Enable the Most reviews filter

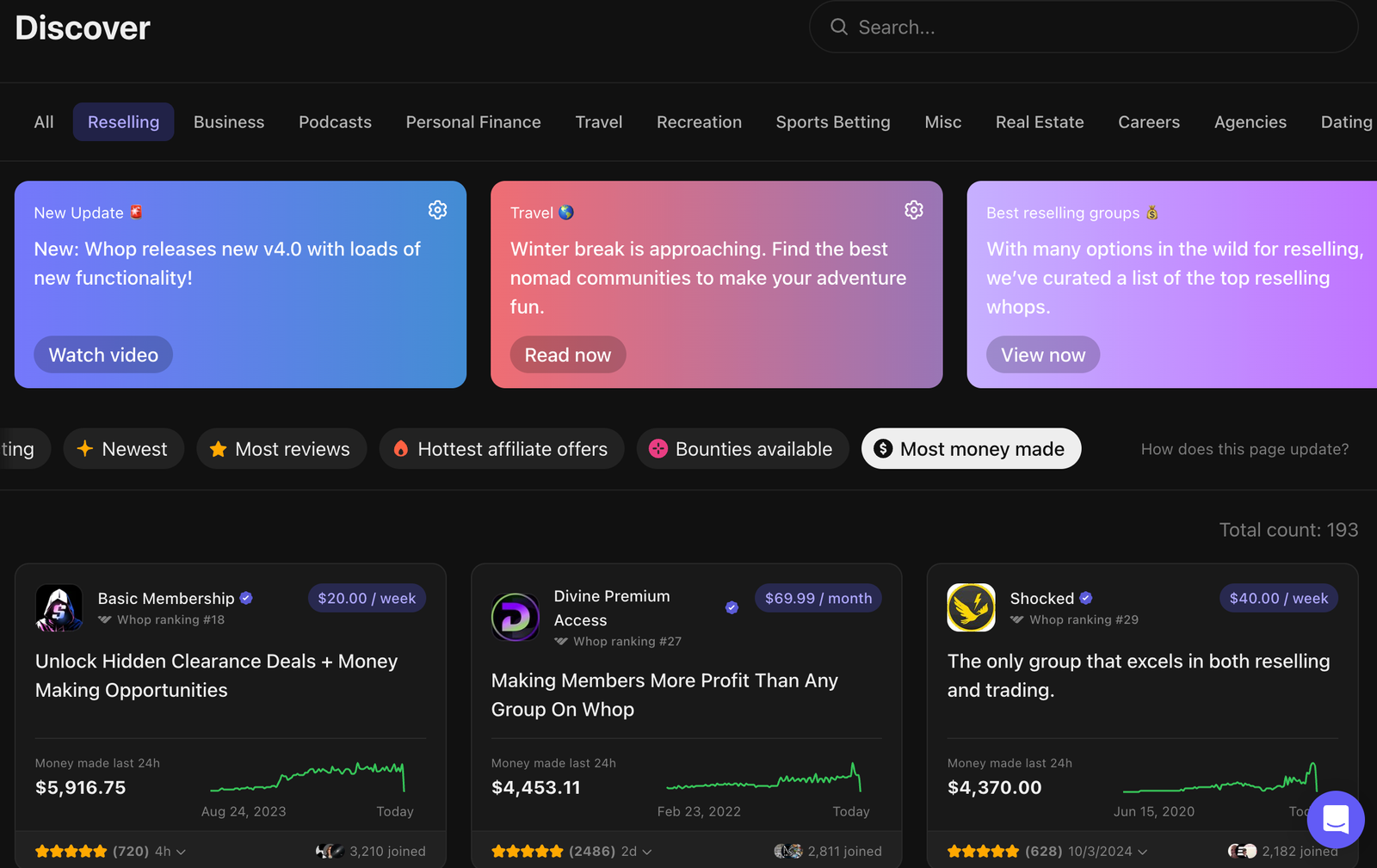pyautogui.click(x=281, y=448)
